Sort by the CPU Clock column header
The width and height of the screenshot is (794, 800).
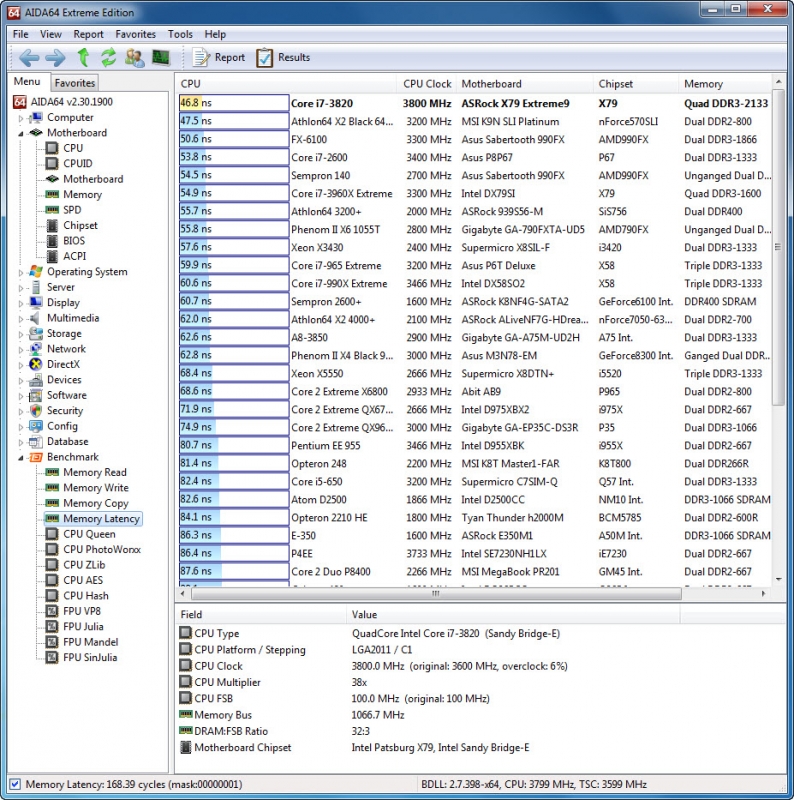427,84
